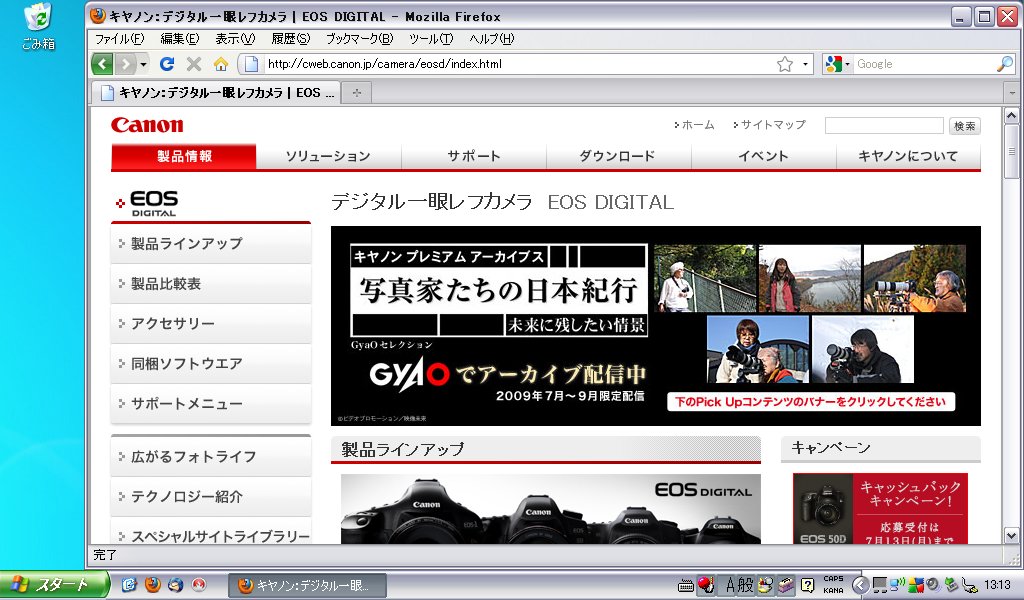The width and height of the screenshot is (1024, 600).
Task: Open the 編集 menu
Action: click(180, 39)
